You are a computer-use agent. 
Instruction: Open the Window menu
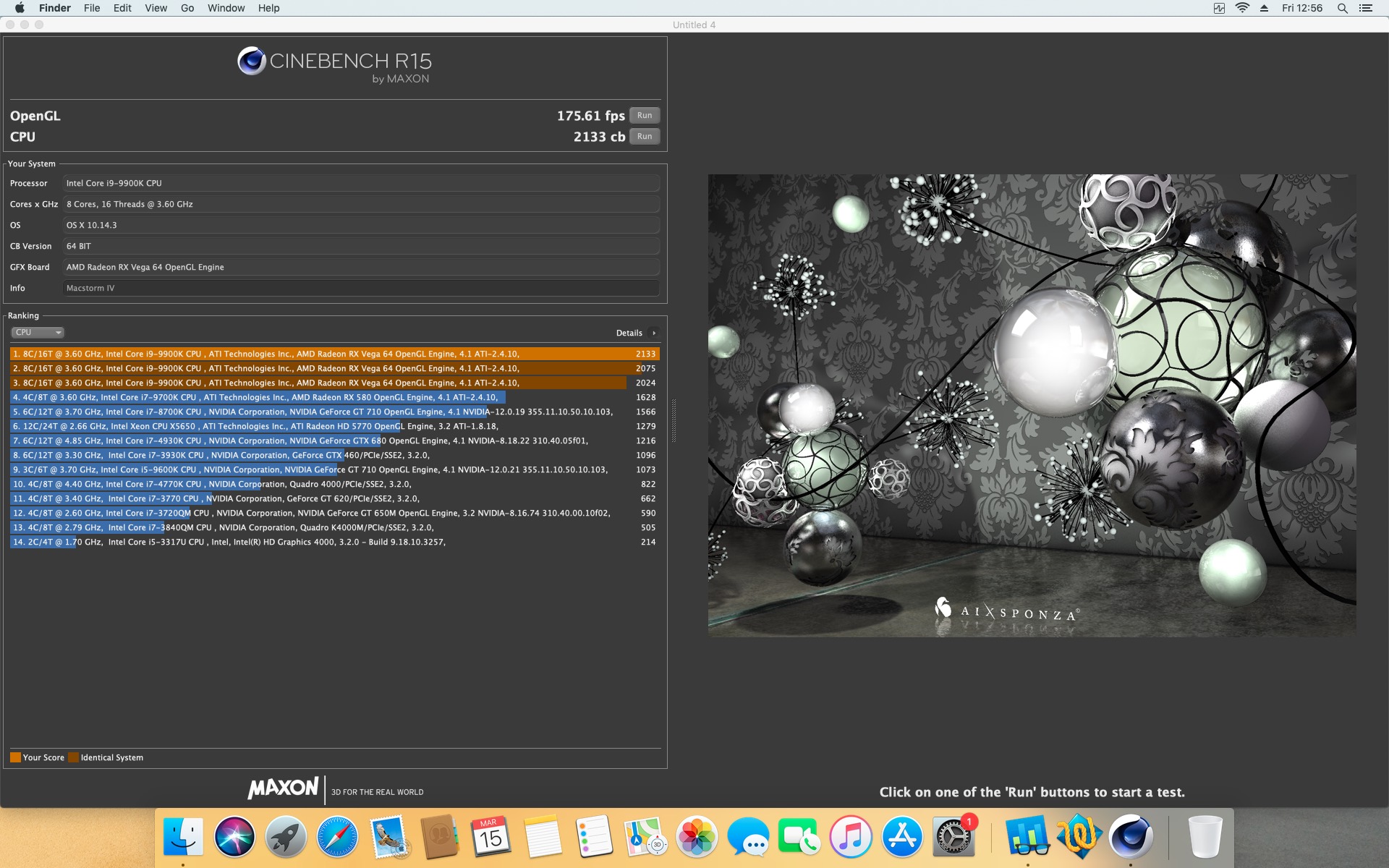(226, 8)
